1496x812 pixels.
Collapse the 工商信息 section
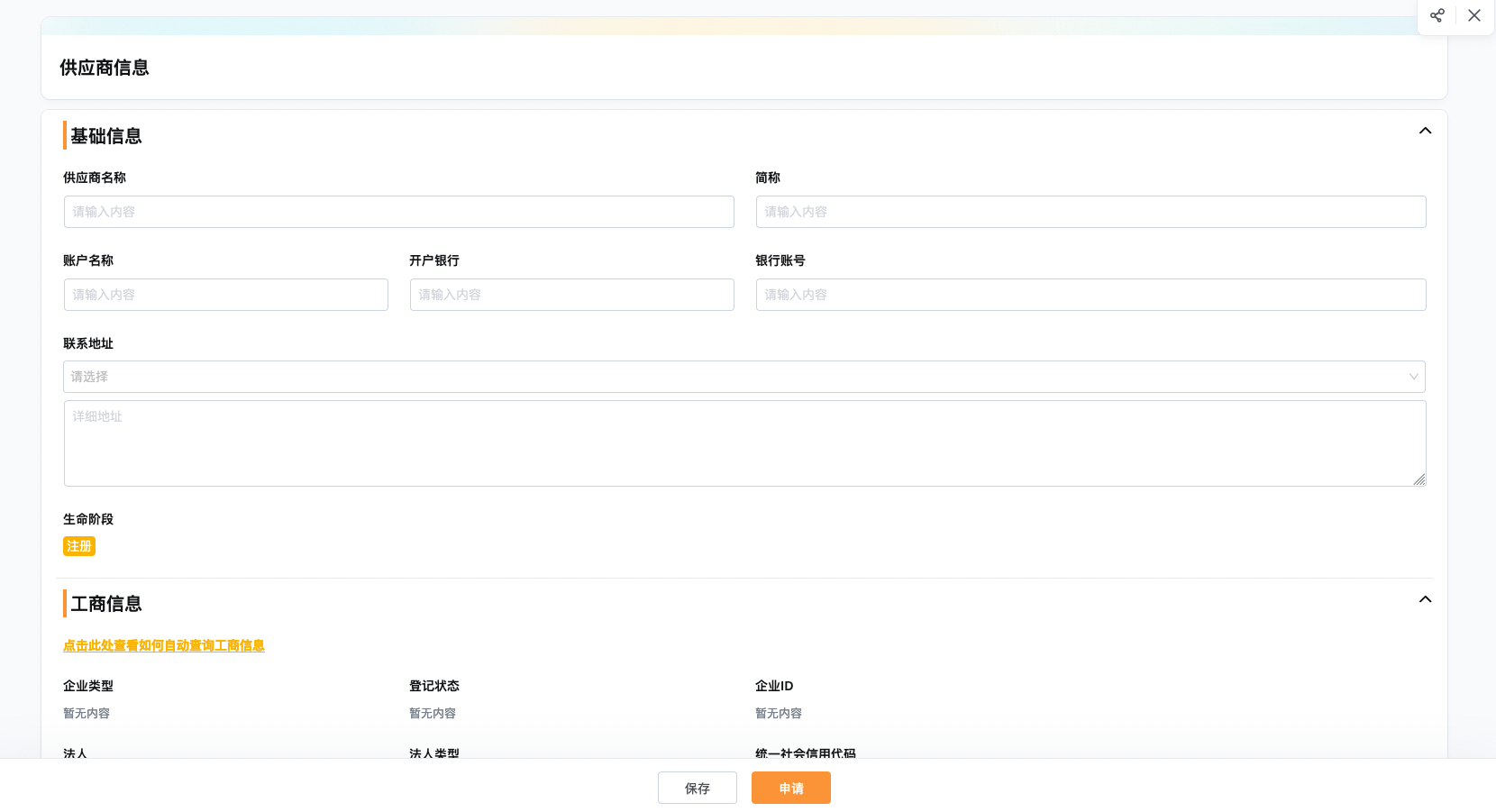pos(1425,599)
